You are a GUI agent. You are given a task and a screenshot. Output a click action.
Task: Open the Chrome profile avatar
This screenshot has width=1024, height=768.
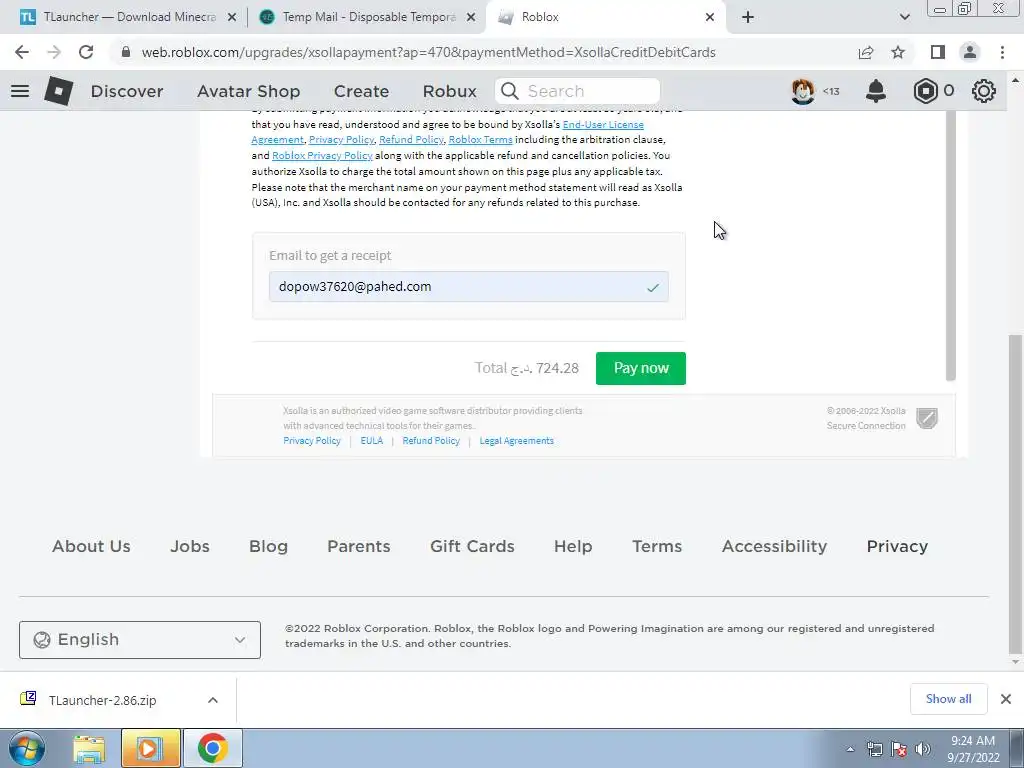click(970, 52)
